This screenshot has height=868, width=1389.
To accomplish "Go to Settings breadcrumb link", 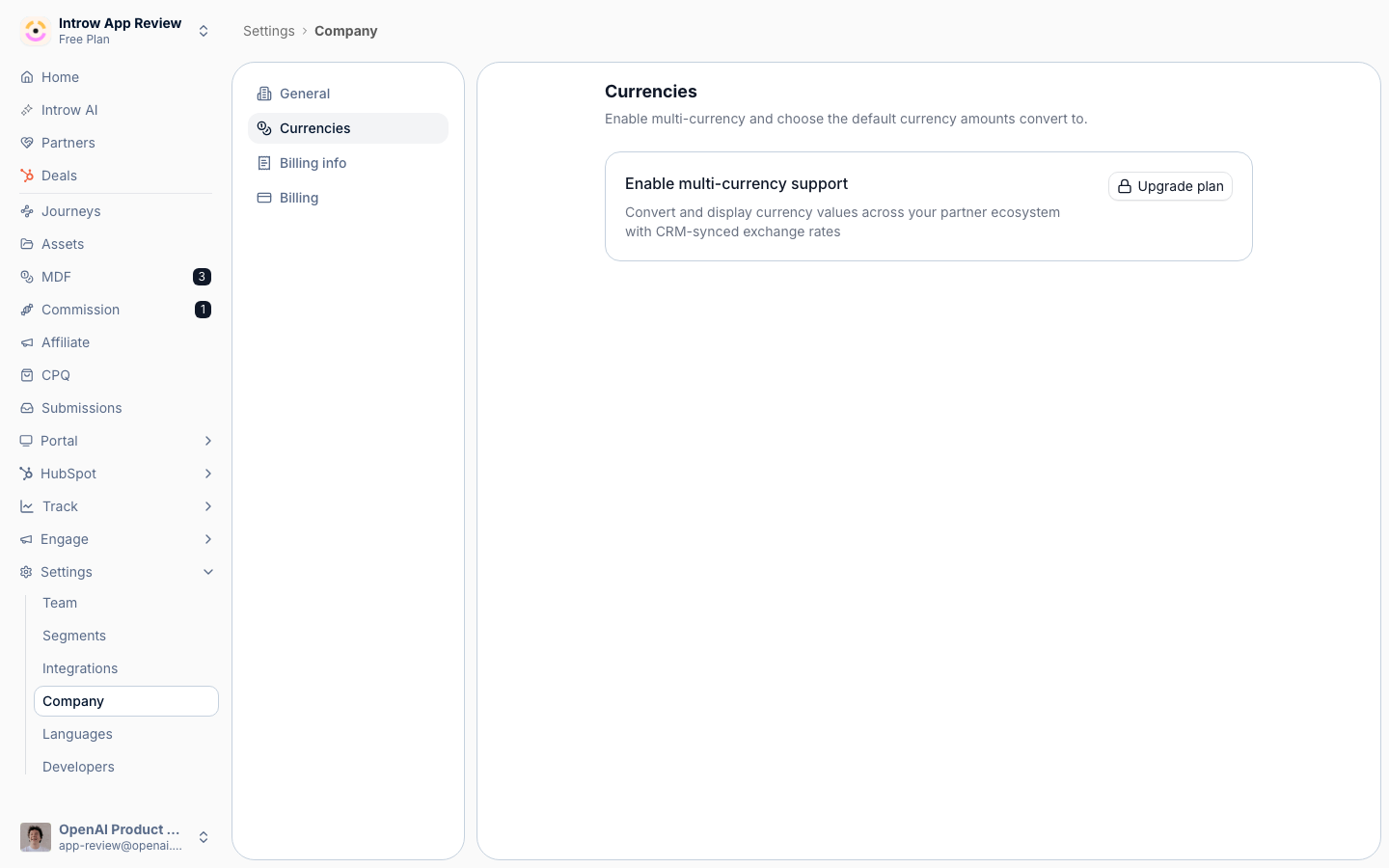I will pyautogui.click(x=269, y=31).
